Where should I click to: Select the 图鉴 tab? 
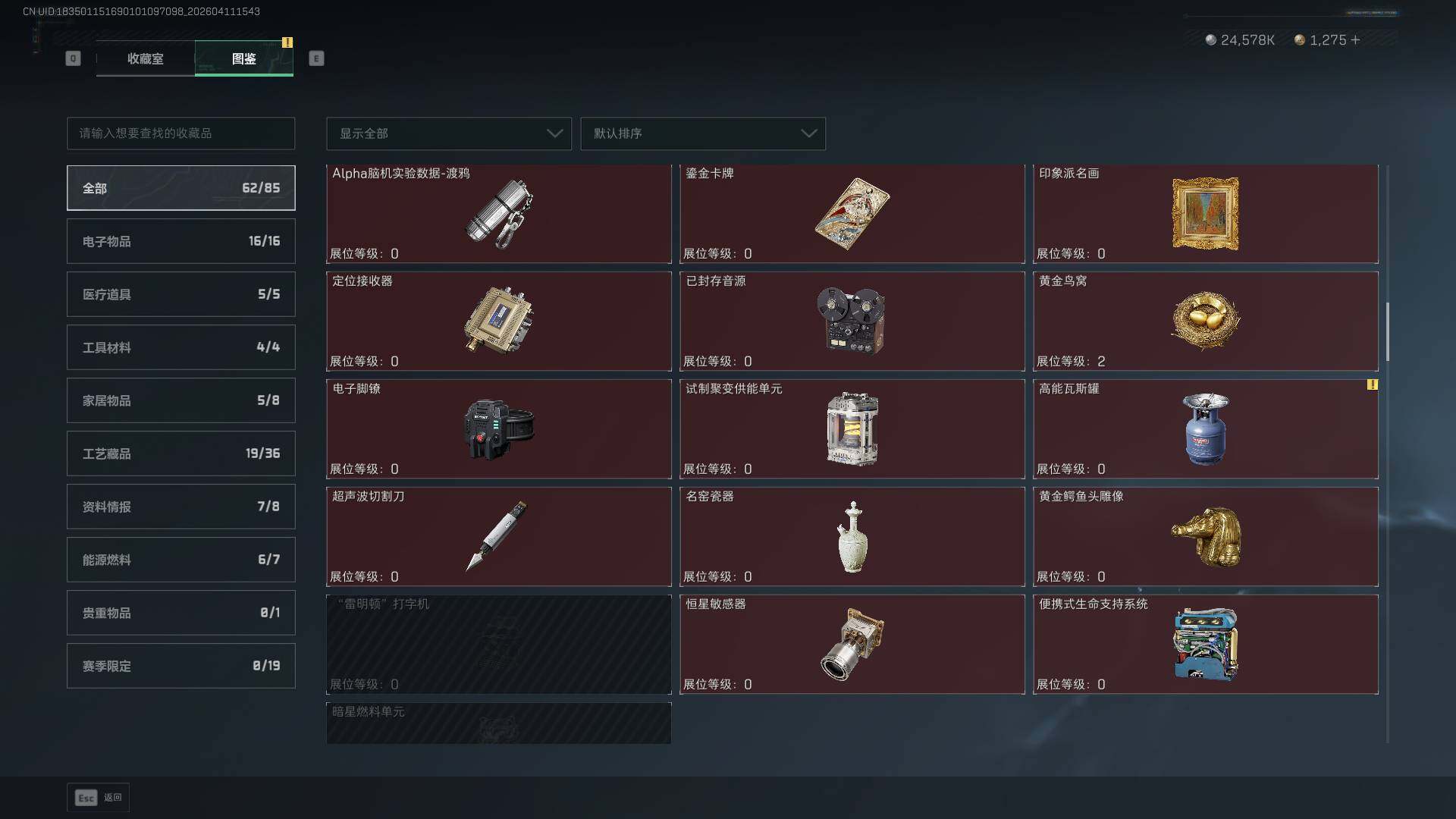point(244,58)
